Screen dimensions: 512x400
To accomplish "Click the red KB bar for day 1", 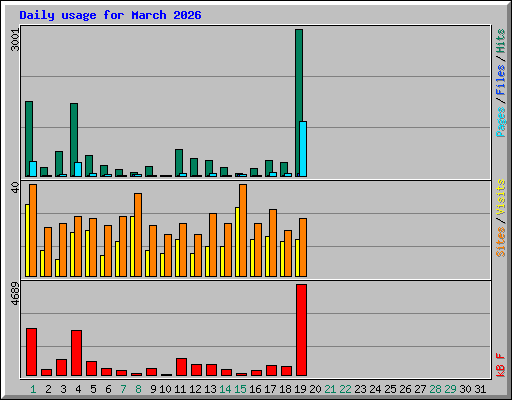I will pos(31,352).
